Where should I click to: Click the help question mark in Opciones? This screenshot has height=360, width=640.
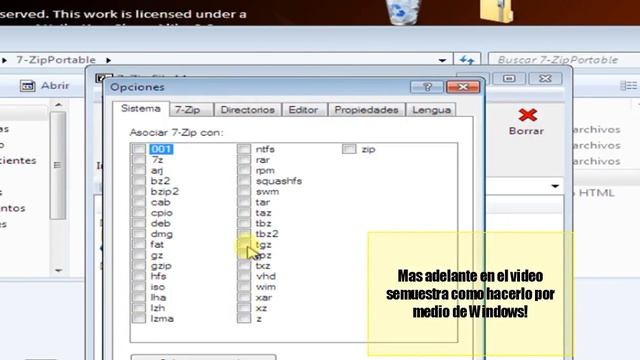point(427,87)
